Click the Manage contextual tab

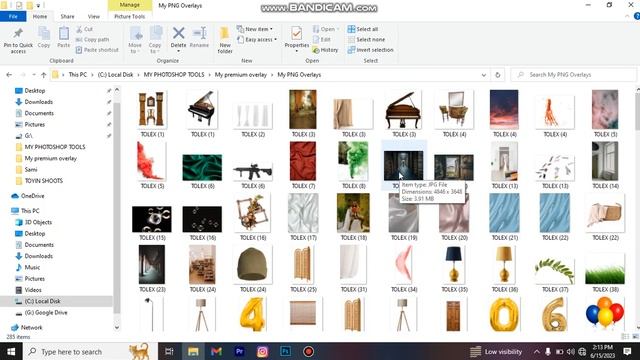coord(129,5)
